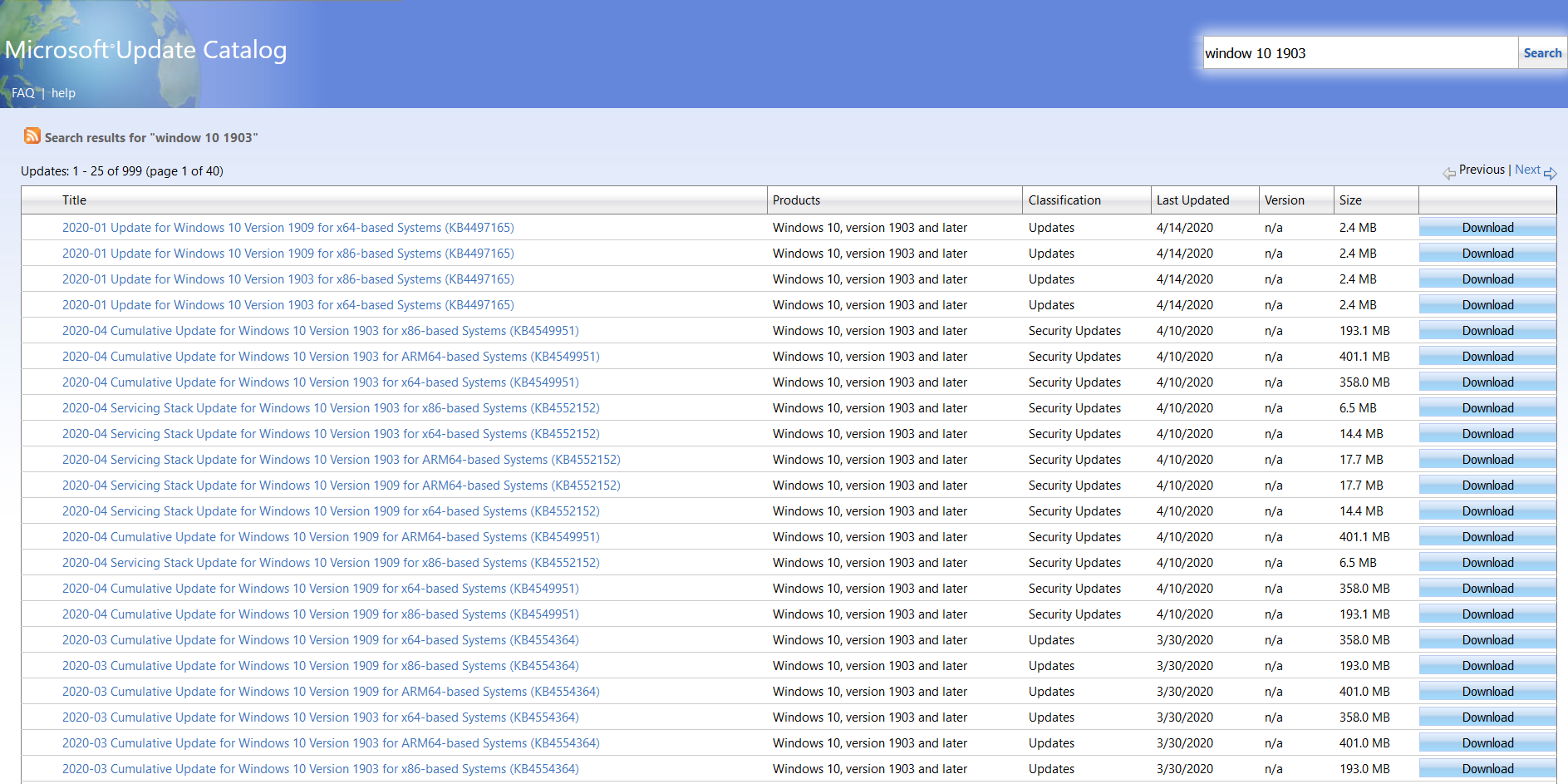Viewport: 1568px width, 784px height.
Task: Sort results by Products column header
Action: click(x=796, y=200)
